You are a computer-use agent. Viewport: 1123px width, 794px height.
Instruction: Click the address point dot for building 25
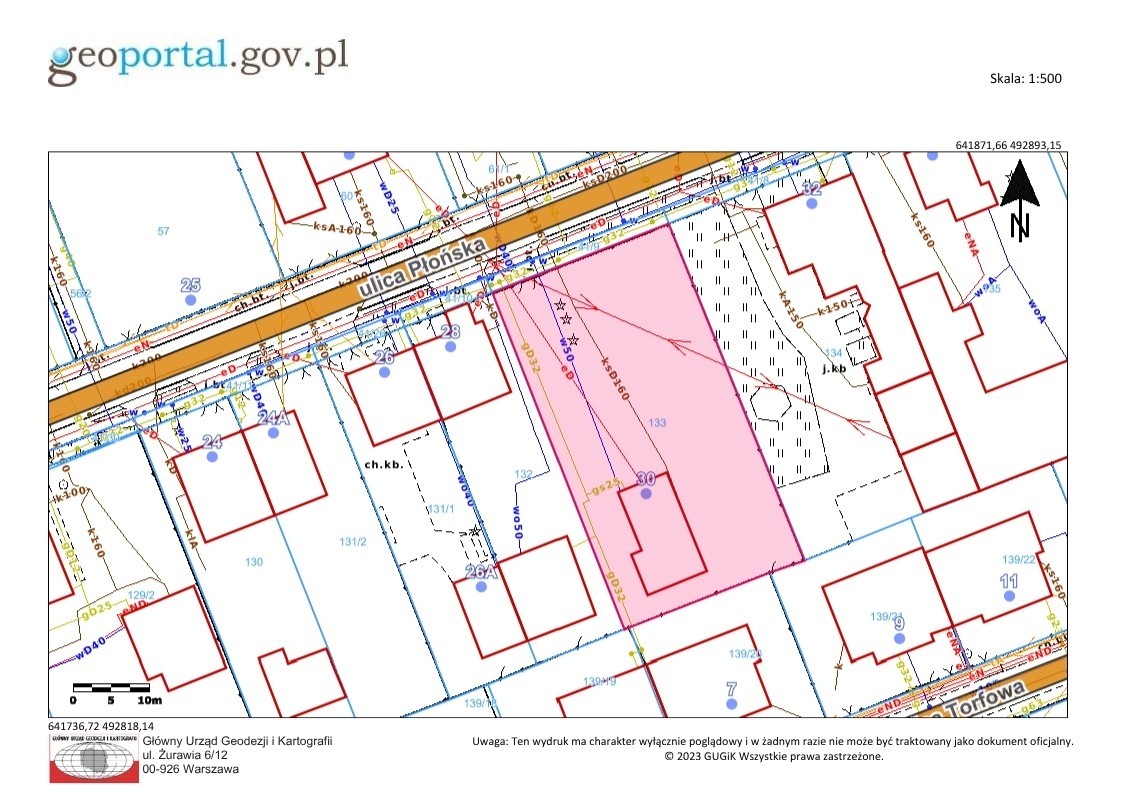pos(191,300)
